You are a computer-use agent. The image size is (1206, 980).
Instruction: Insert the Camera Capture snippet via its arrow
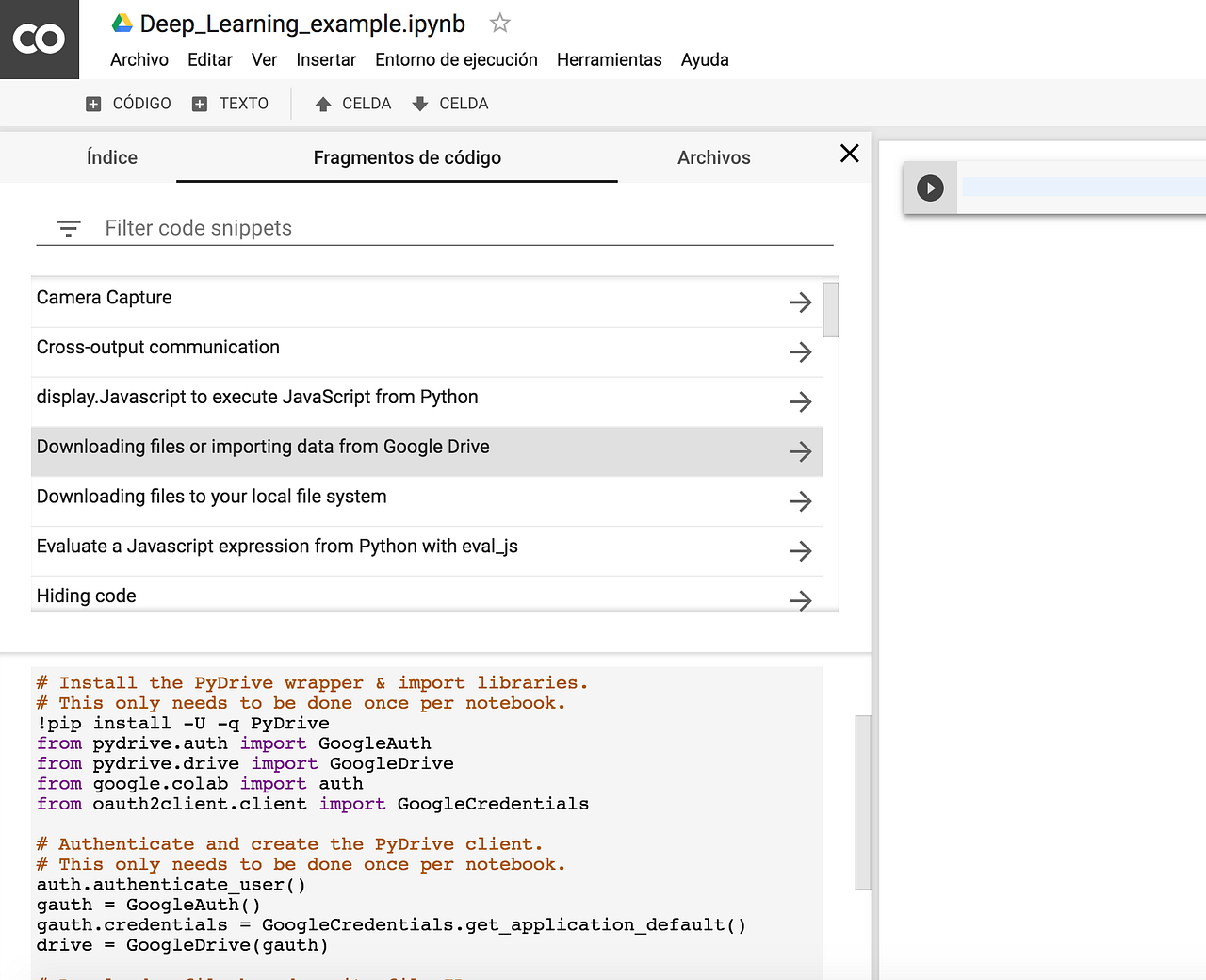coord(801,302)
